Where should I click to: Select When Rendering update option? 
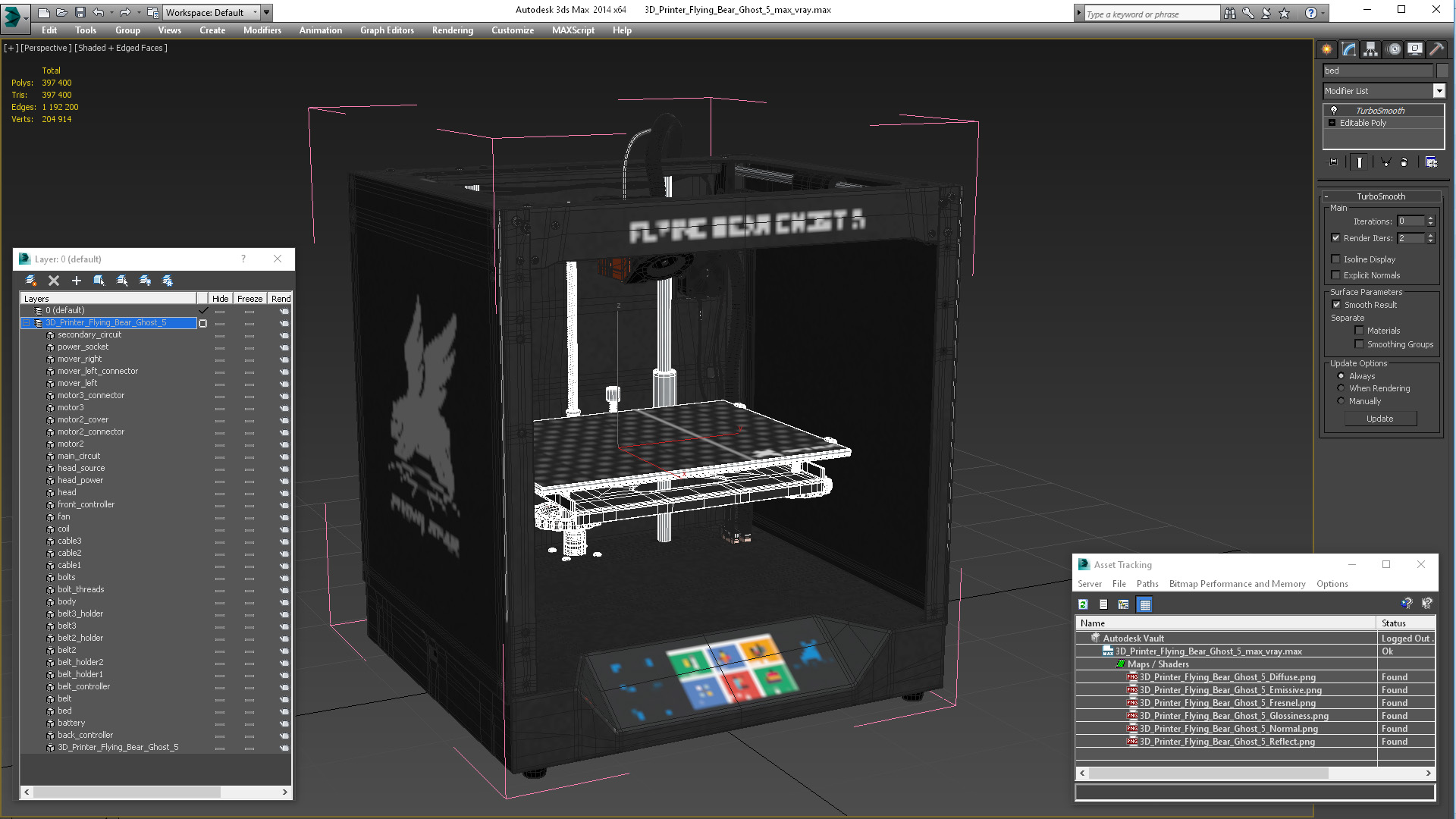tap(1341, 388)
